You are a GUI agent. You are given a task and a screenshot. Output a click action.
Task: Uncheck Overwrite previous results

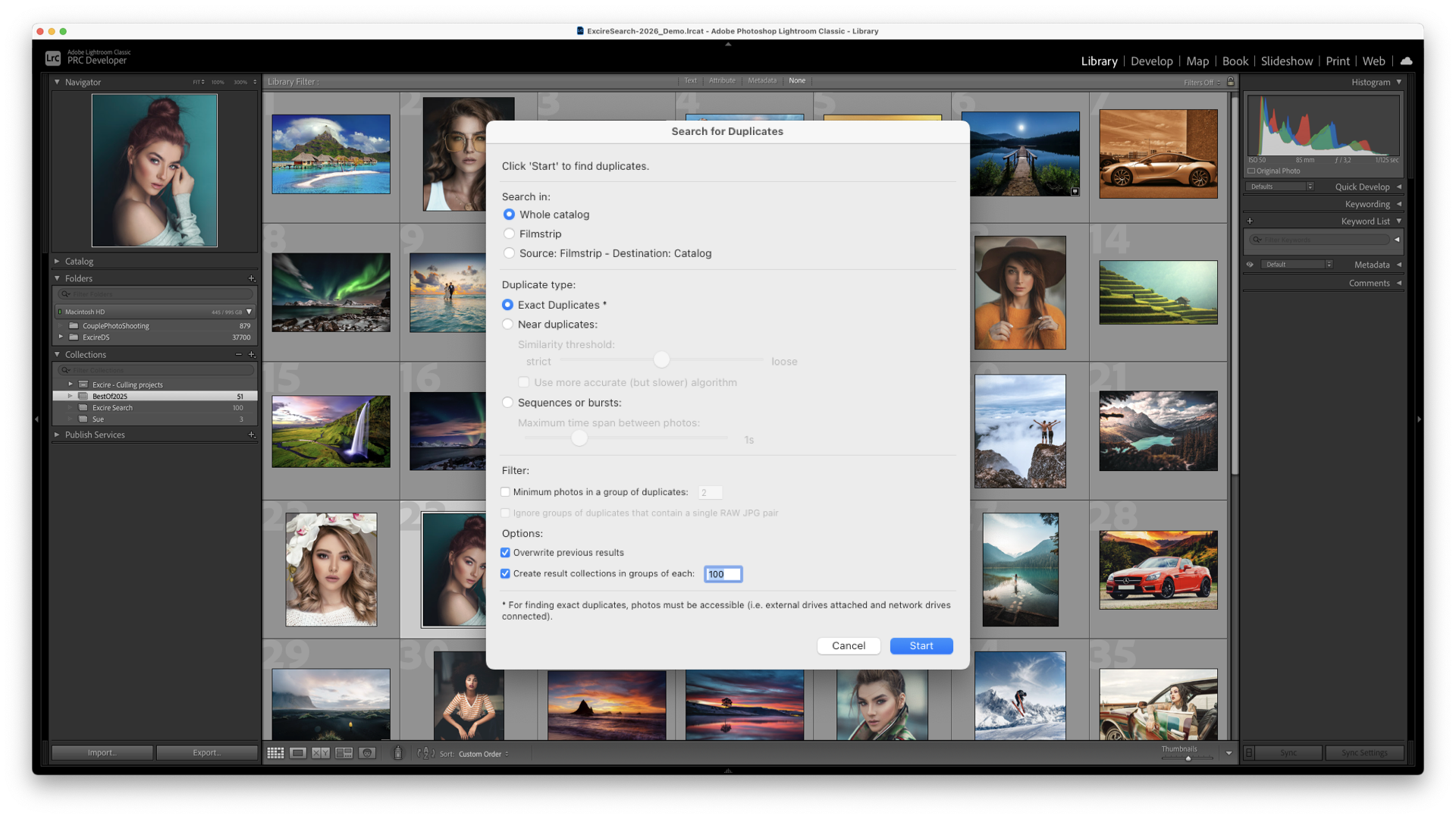pyautogui.click(x=505, y=553)
